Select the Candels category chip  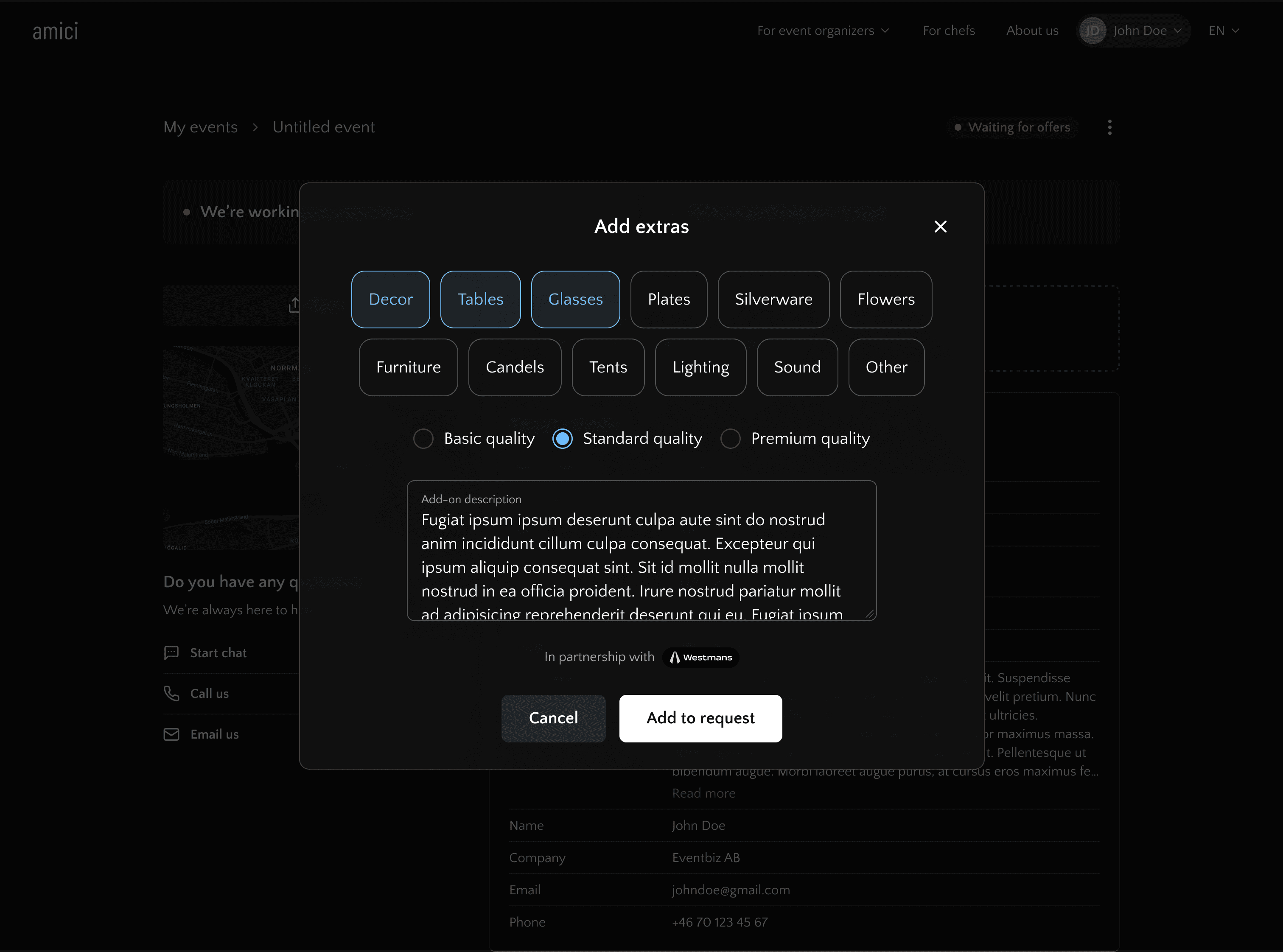coord(515,367)
